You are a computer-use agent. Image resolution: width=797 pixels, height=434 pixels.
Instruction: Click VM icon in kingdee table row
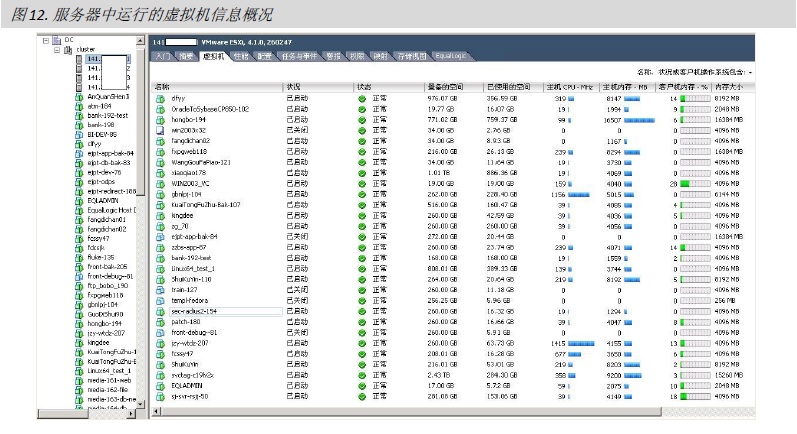(161, 215)
